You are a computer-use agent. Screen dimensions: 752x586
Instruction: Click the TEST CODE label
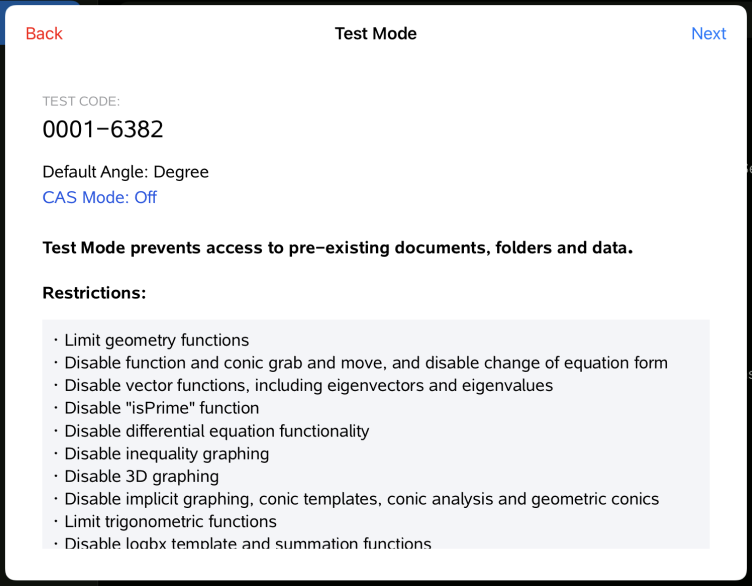[x=81, y=101]
